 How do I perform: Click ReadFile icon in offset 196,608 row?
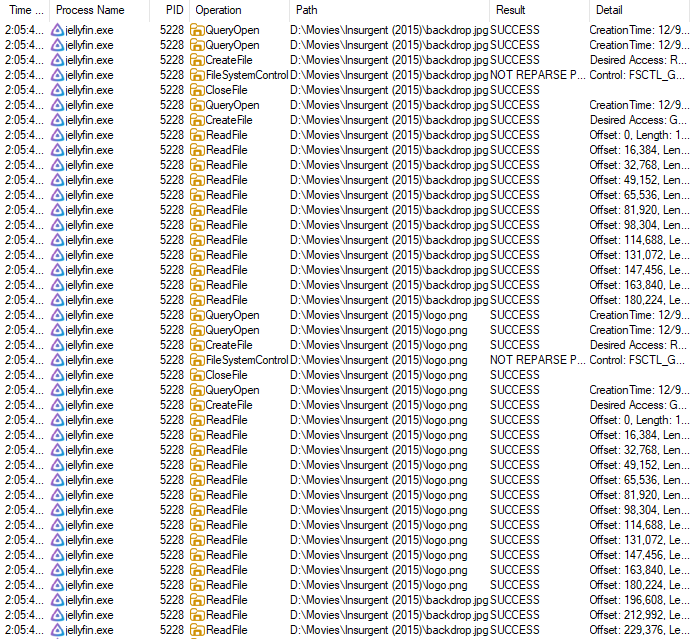click(197, 600)
